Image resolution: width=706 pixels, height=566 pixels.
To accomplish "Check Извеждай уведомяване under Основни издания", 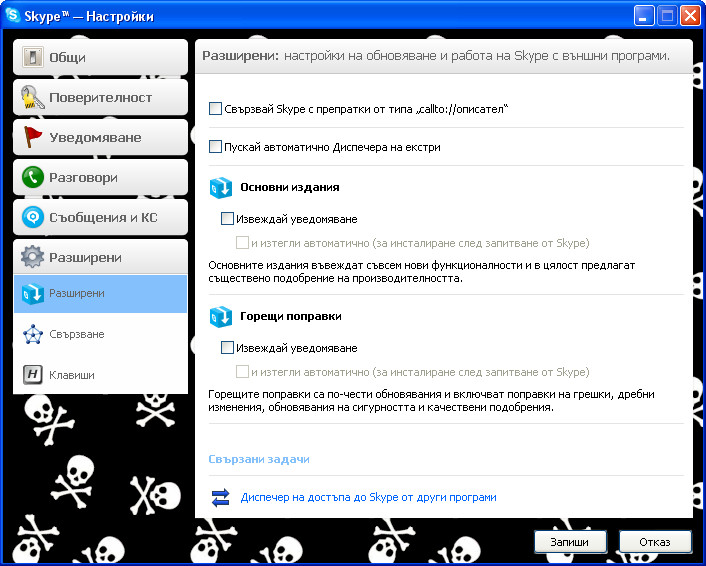I will [227, 219].
